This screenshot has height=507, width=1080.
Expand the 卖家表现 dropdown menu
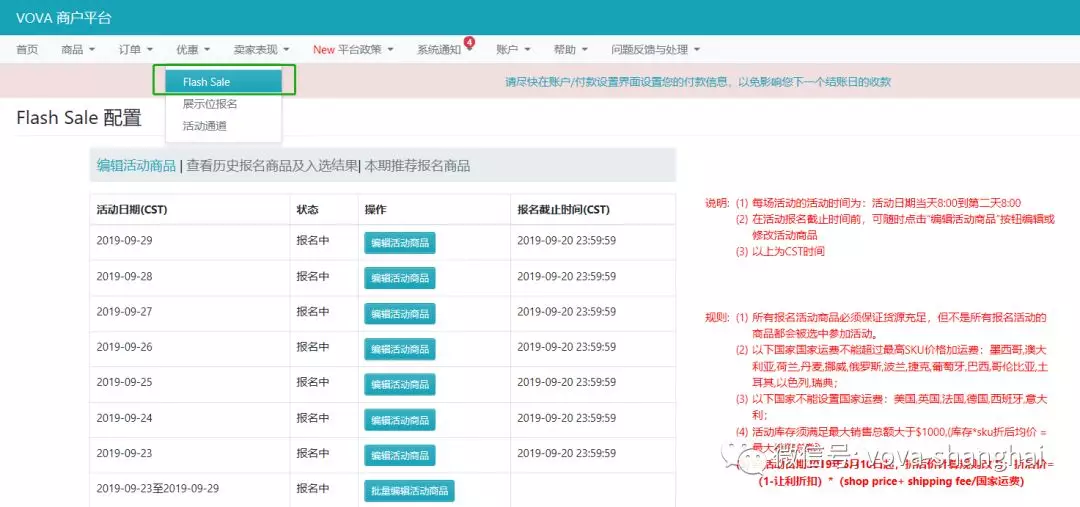click(261, 50)
